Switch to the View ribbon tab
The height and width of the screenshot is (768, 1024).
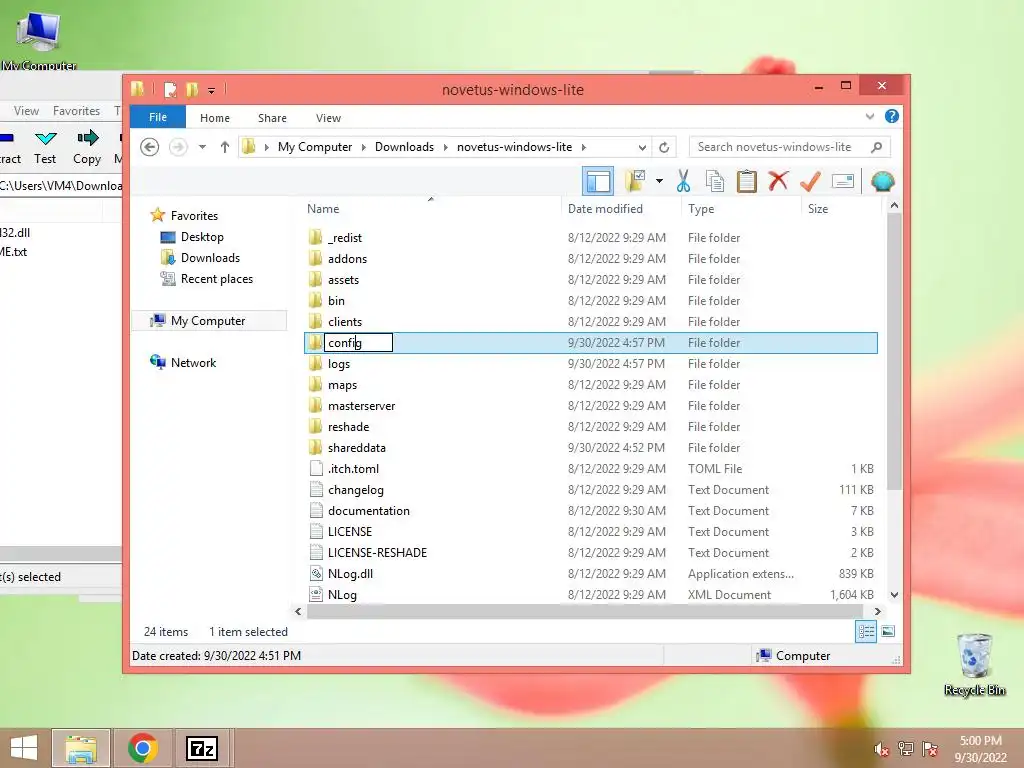pos(328,118)
